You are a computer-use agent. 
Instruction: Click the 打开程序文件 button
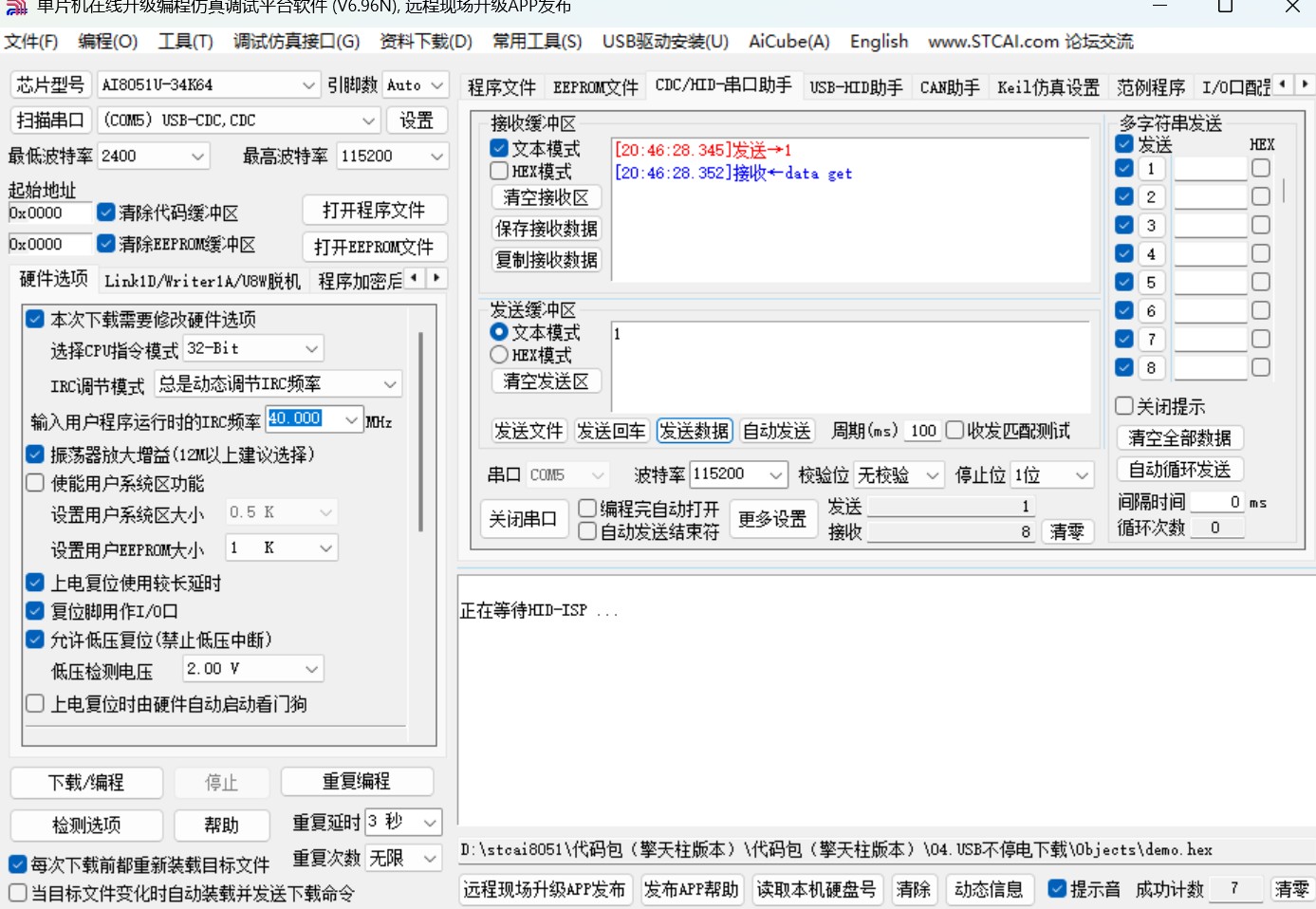(x=375, y=209)
